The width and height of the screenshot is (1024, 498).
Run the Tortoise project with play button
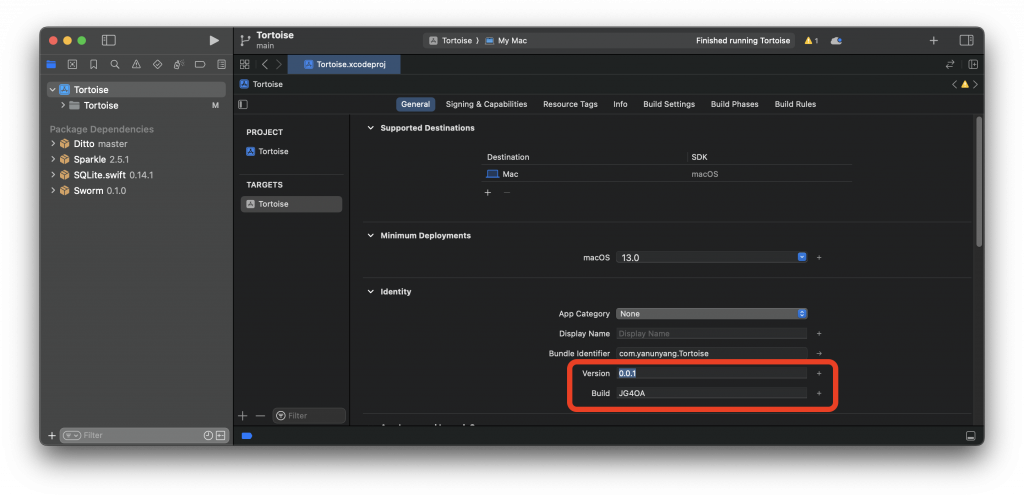214,40
